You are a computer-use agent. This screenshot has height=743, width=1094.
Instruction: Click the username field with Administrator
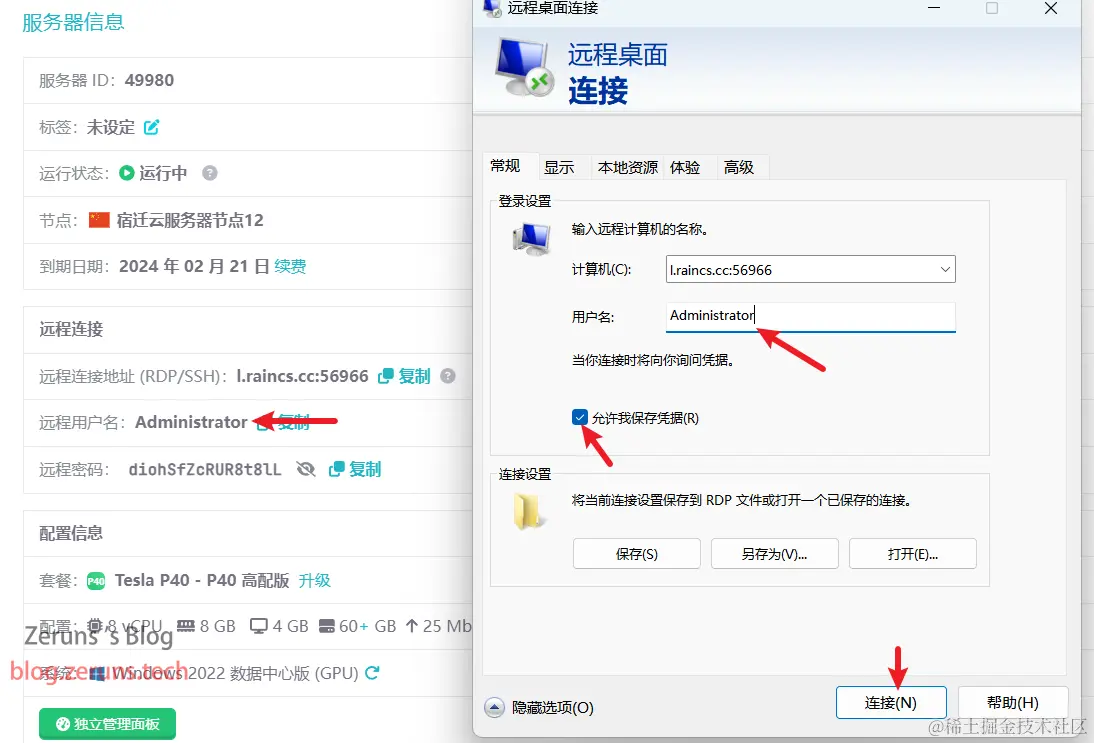810,316
